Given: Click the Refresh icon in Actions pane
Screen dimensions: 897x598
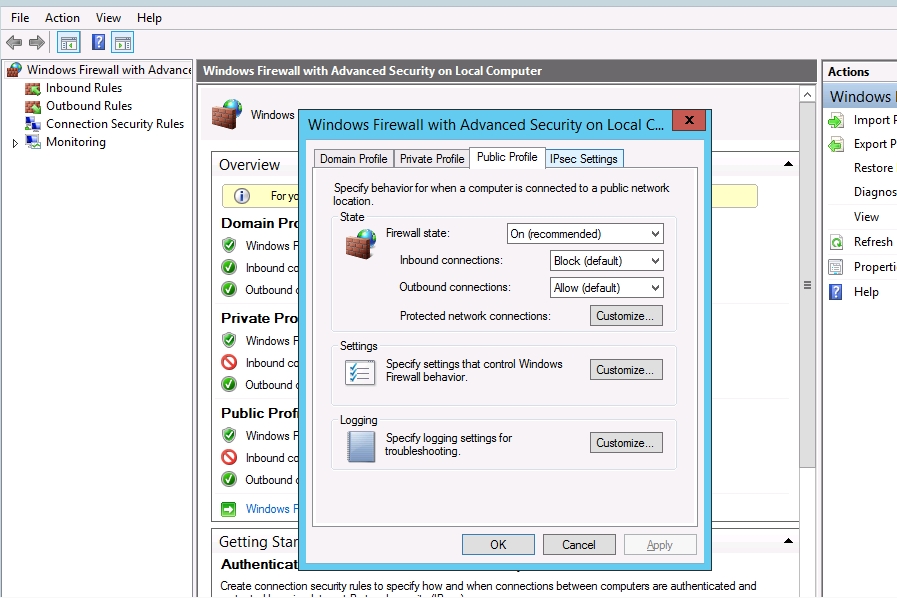Looking at the screenshot, I should pos(836,242).
